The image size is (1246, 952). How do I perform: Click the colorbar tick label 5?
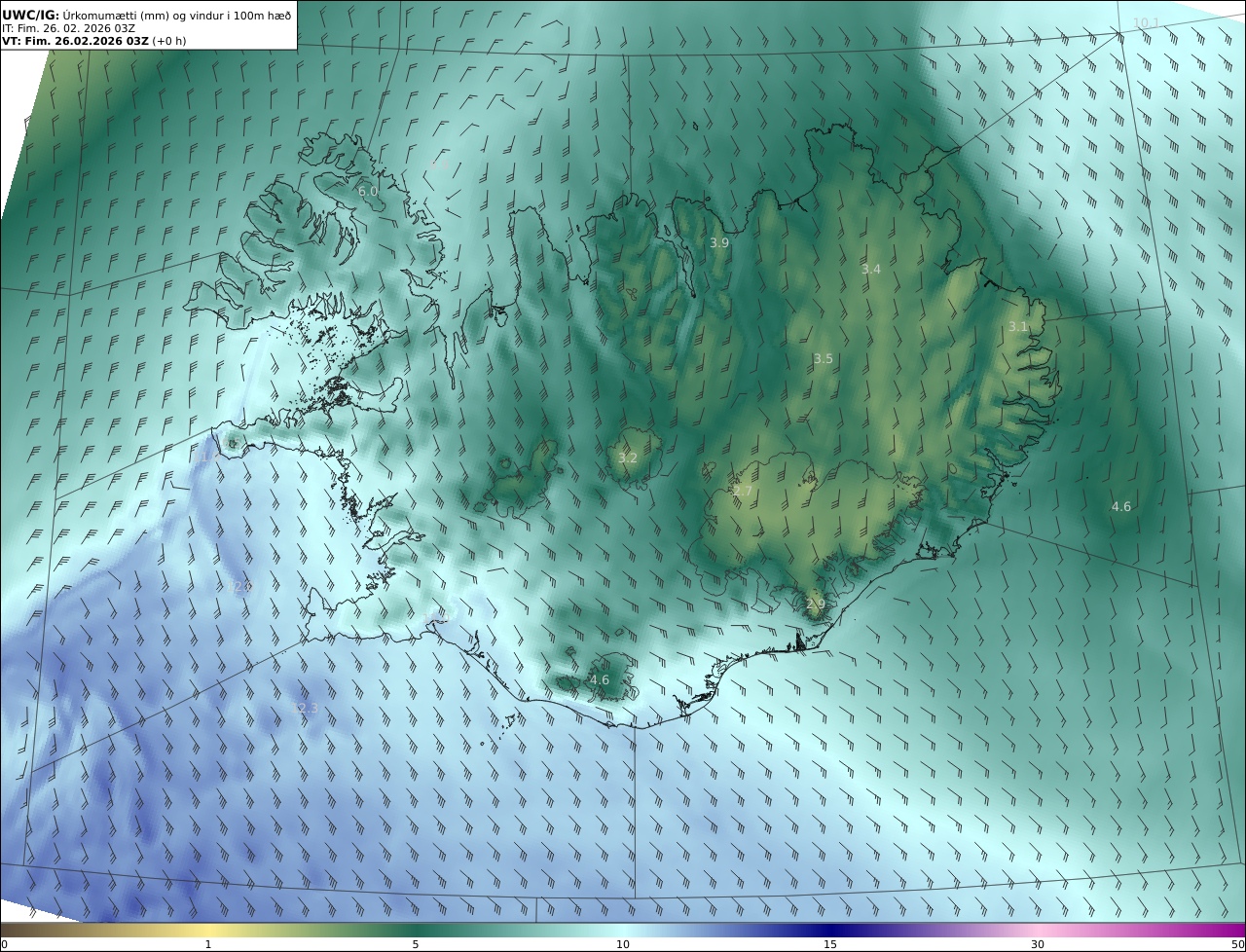416,944
